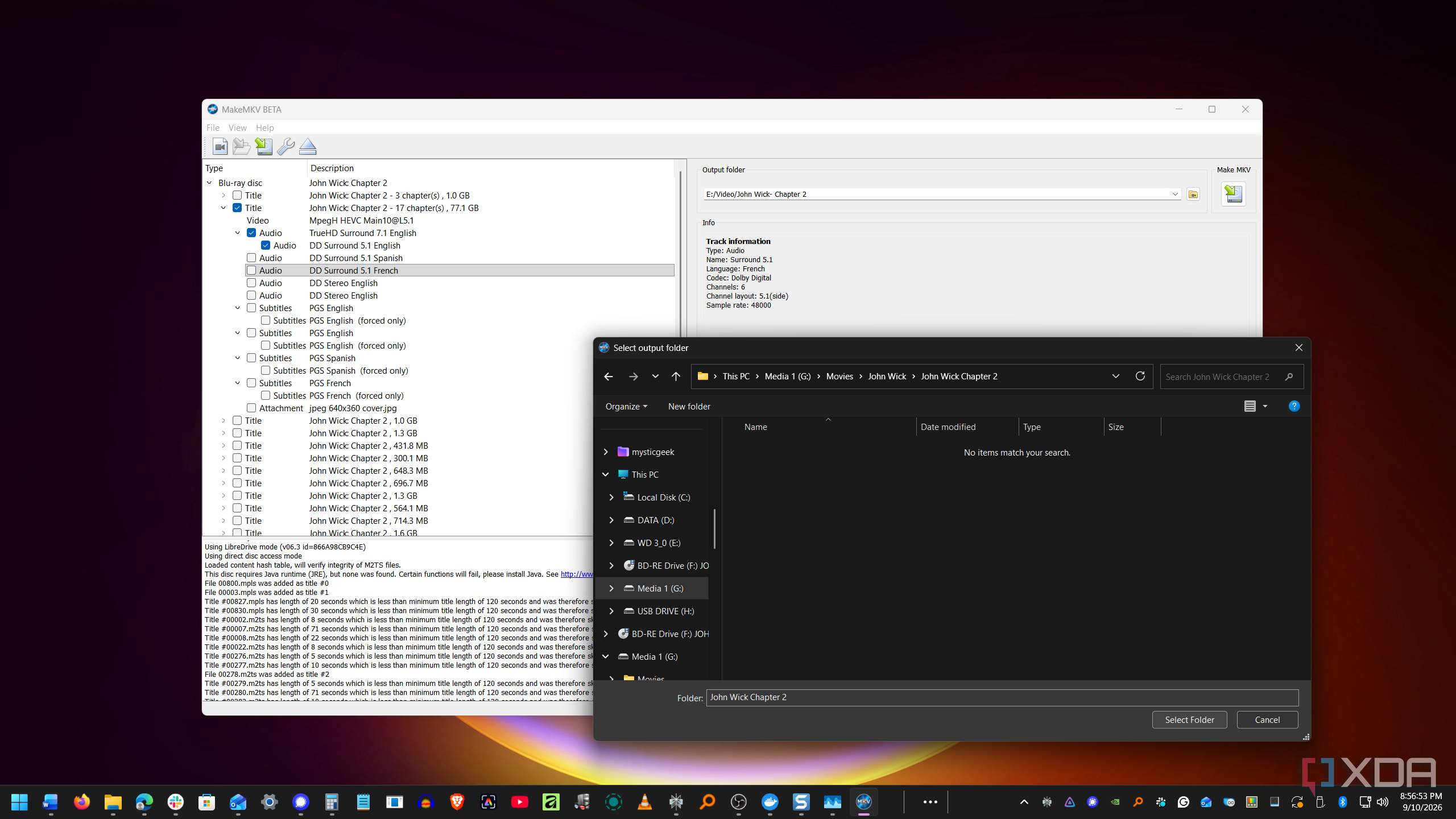Click the search magnifier icon in the dialog
Viewport: 1456px width, 819px height.
tap(1289, 377)
